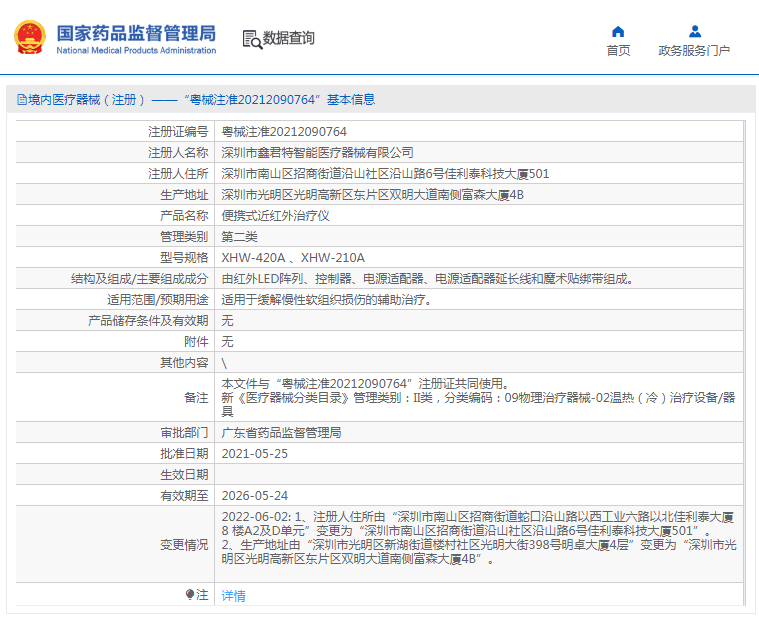Select the 其他内容 label
Screen dimensions: 759x623
pos(184,363)
